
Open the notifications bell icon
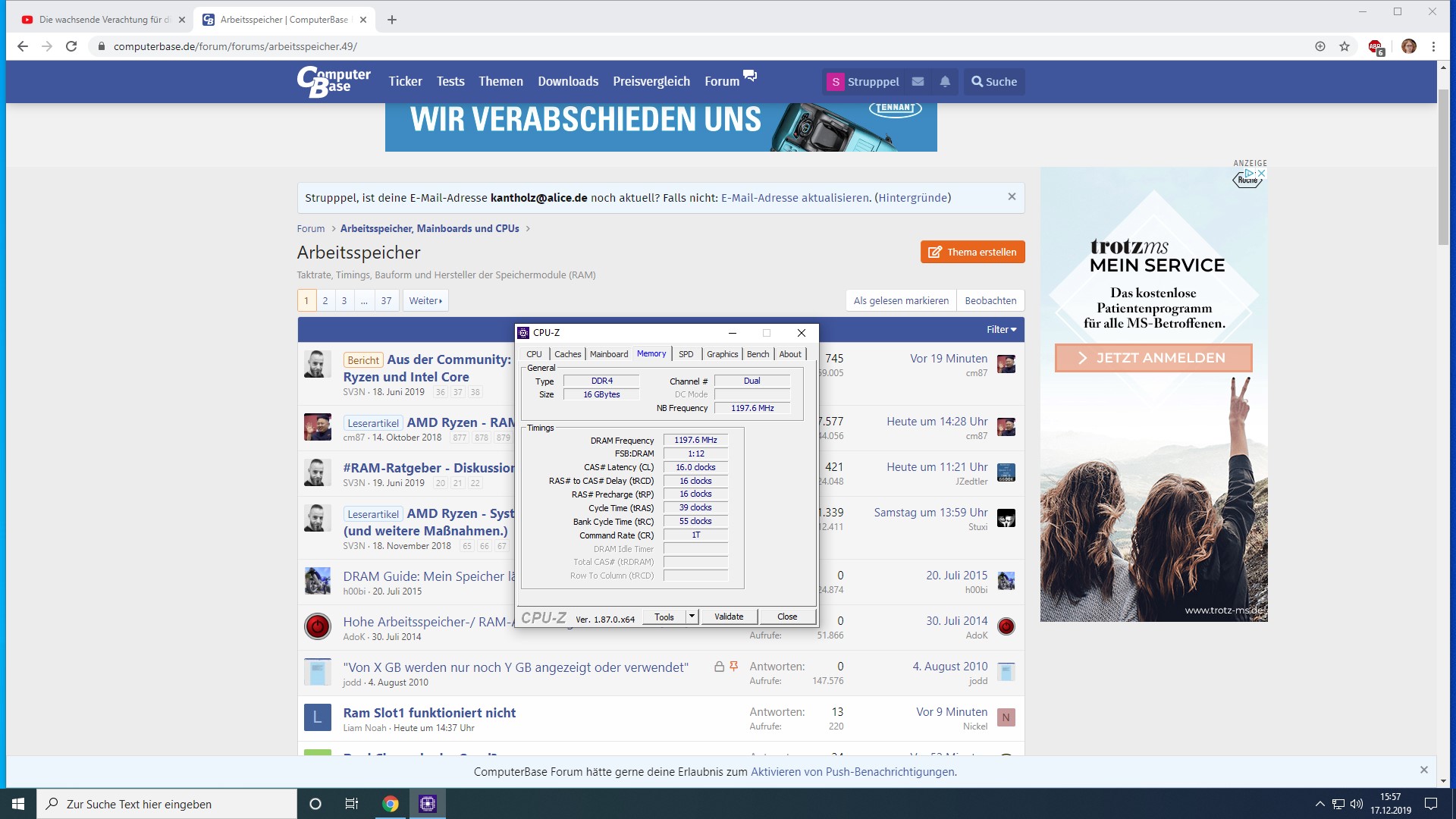click(x=945, y=81)
